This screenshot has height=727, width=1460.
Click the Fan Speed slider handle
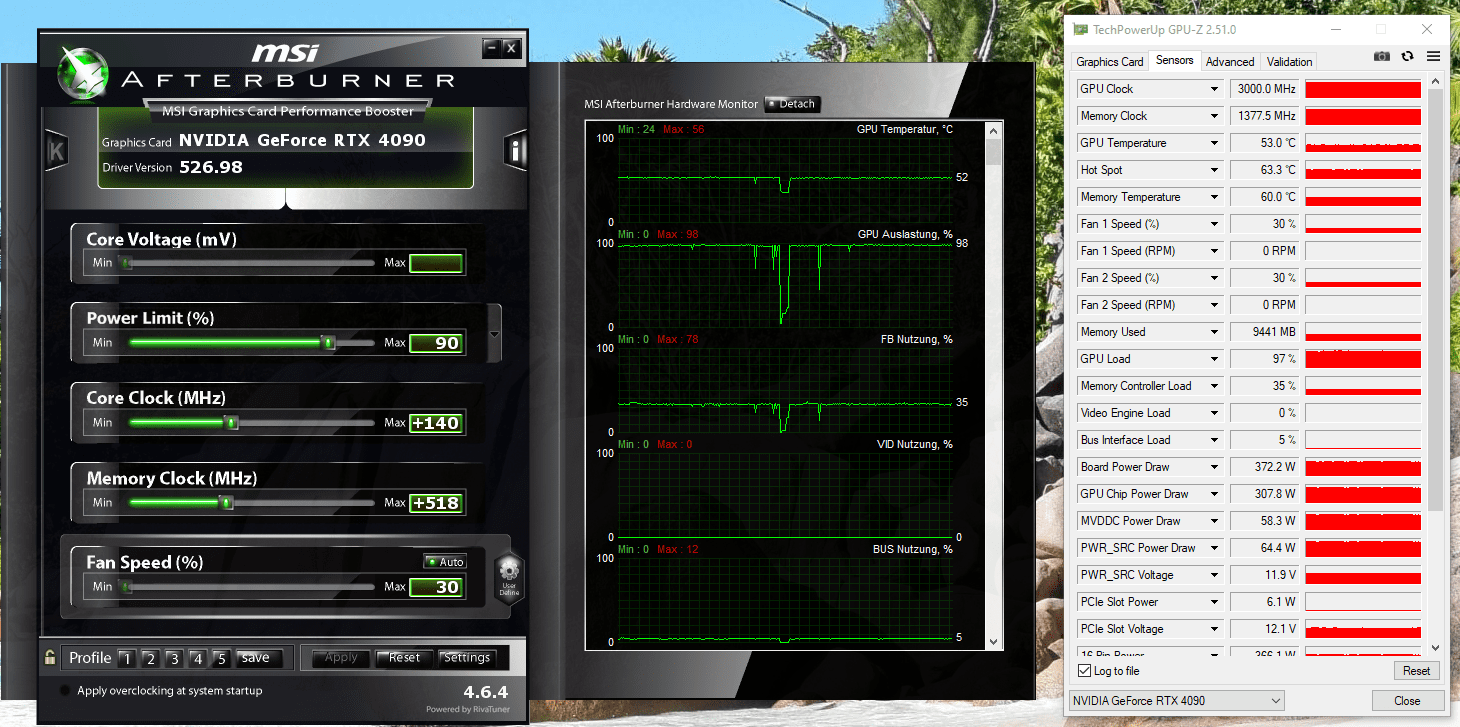(x=127, y=587)
